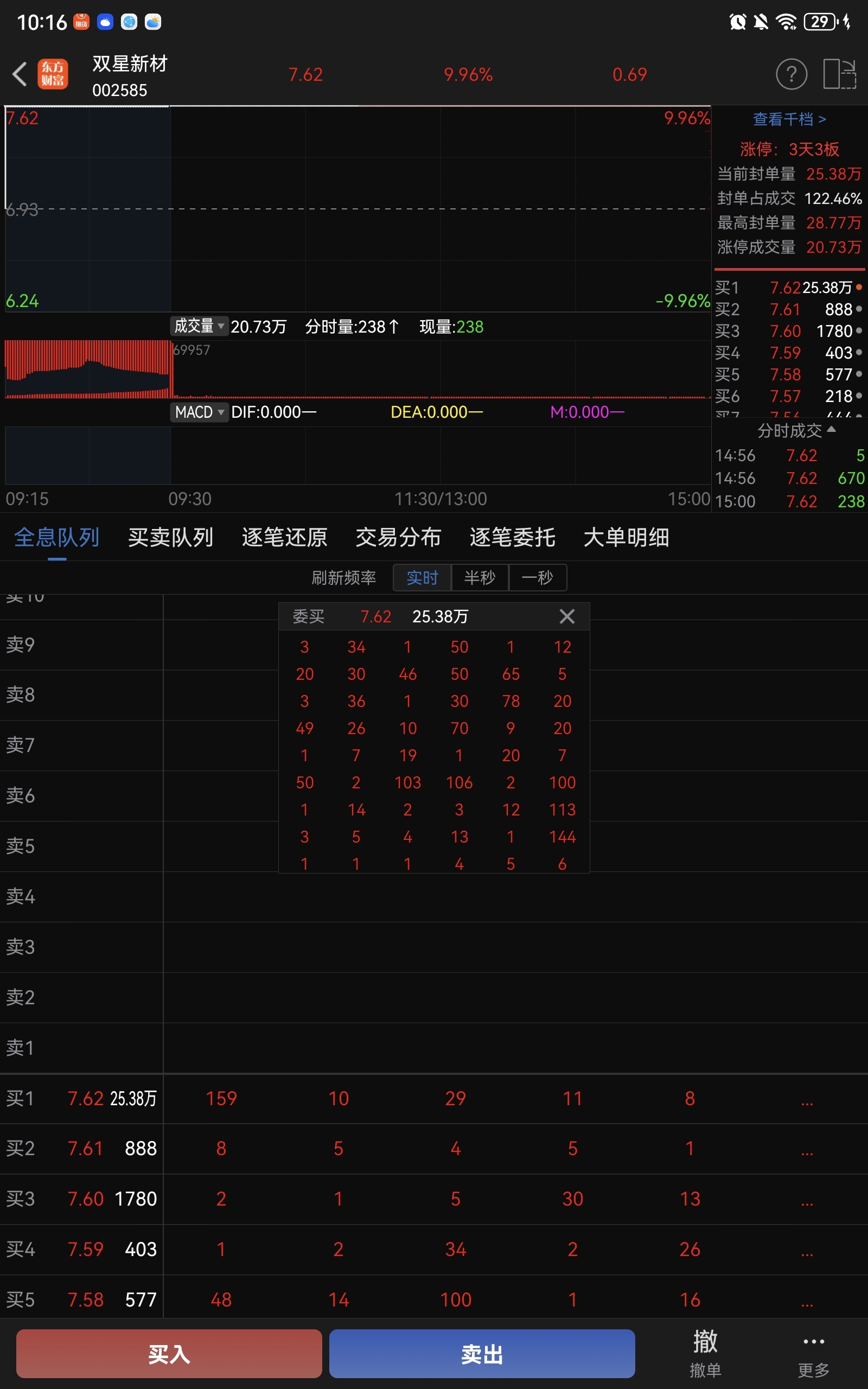Expand more orders in 买3 row
The image size is (868, 1389).
807,1203
